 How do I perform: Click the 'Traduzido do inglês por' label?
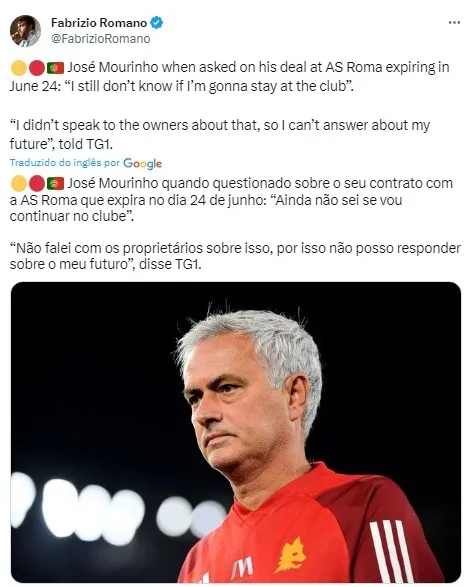(65, 162)
